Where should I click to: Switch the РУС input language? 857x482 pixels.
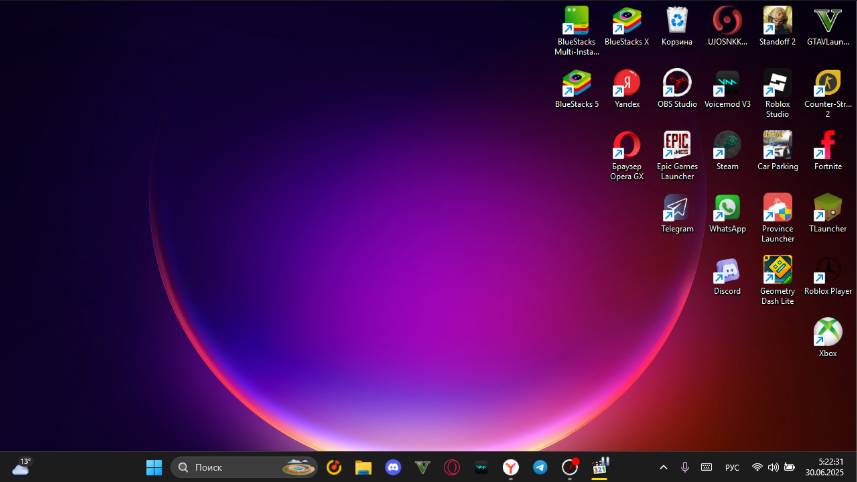click(732, 468)
